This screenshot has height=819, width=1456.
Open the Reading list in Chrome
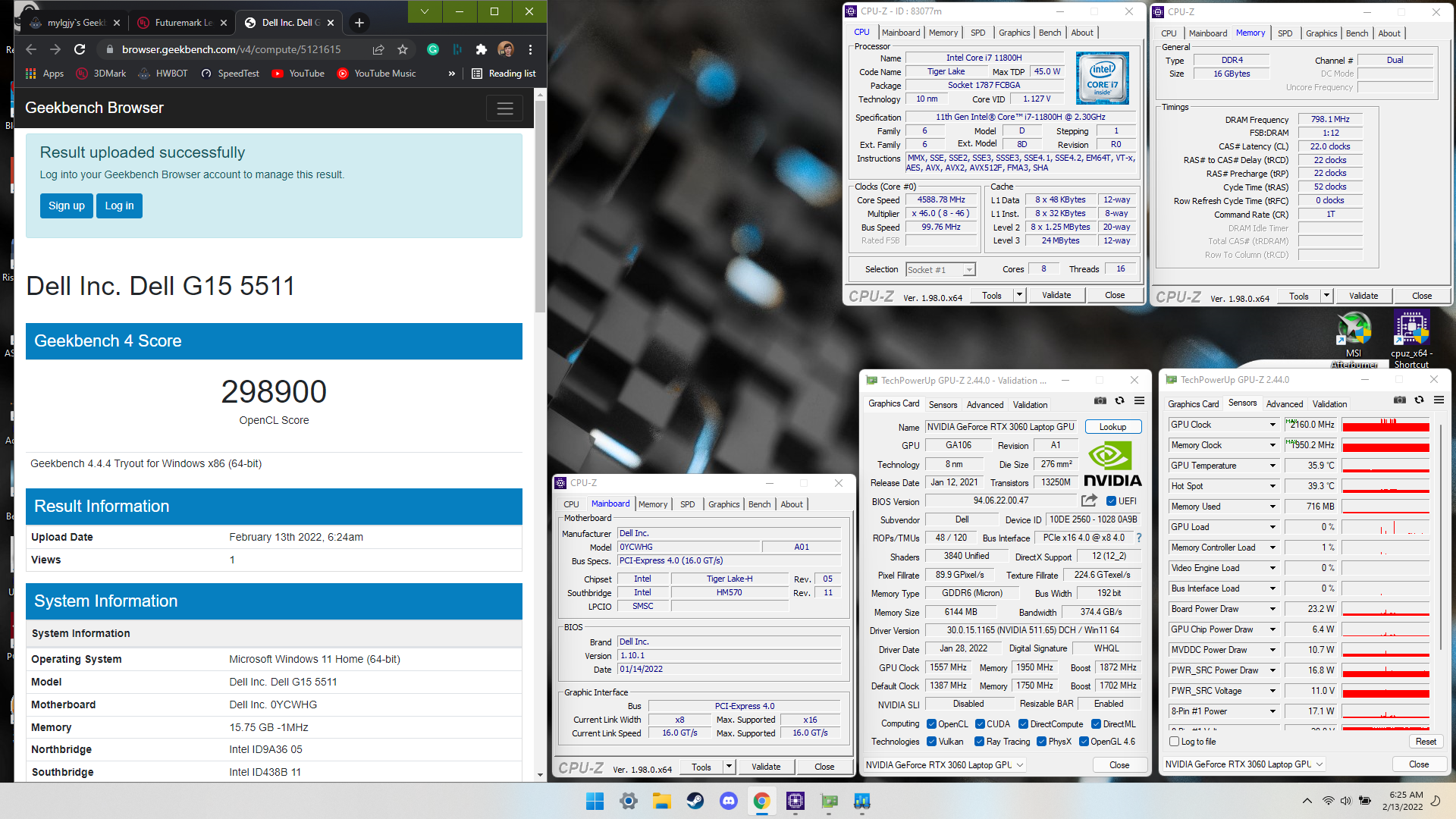coord(504,74)
